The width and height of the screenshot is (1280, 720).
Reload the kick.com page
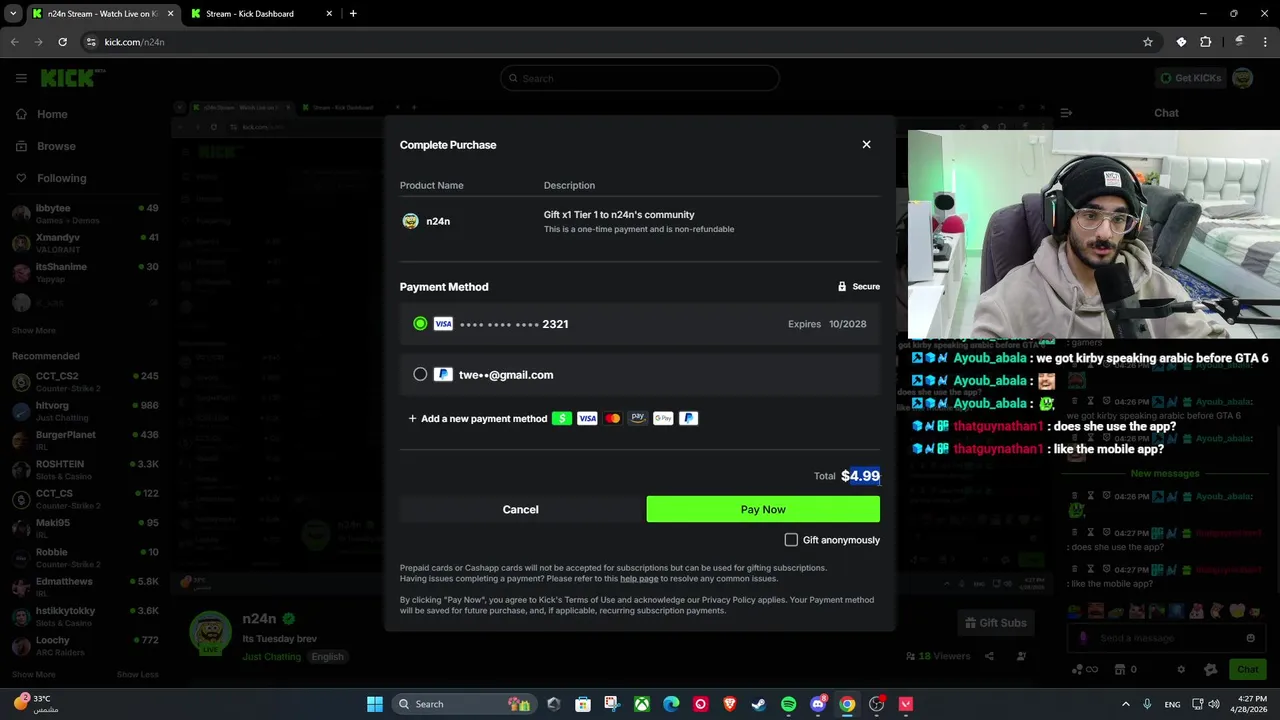coord(62,42)
